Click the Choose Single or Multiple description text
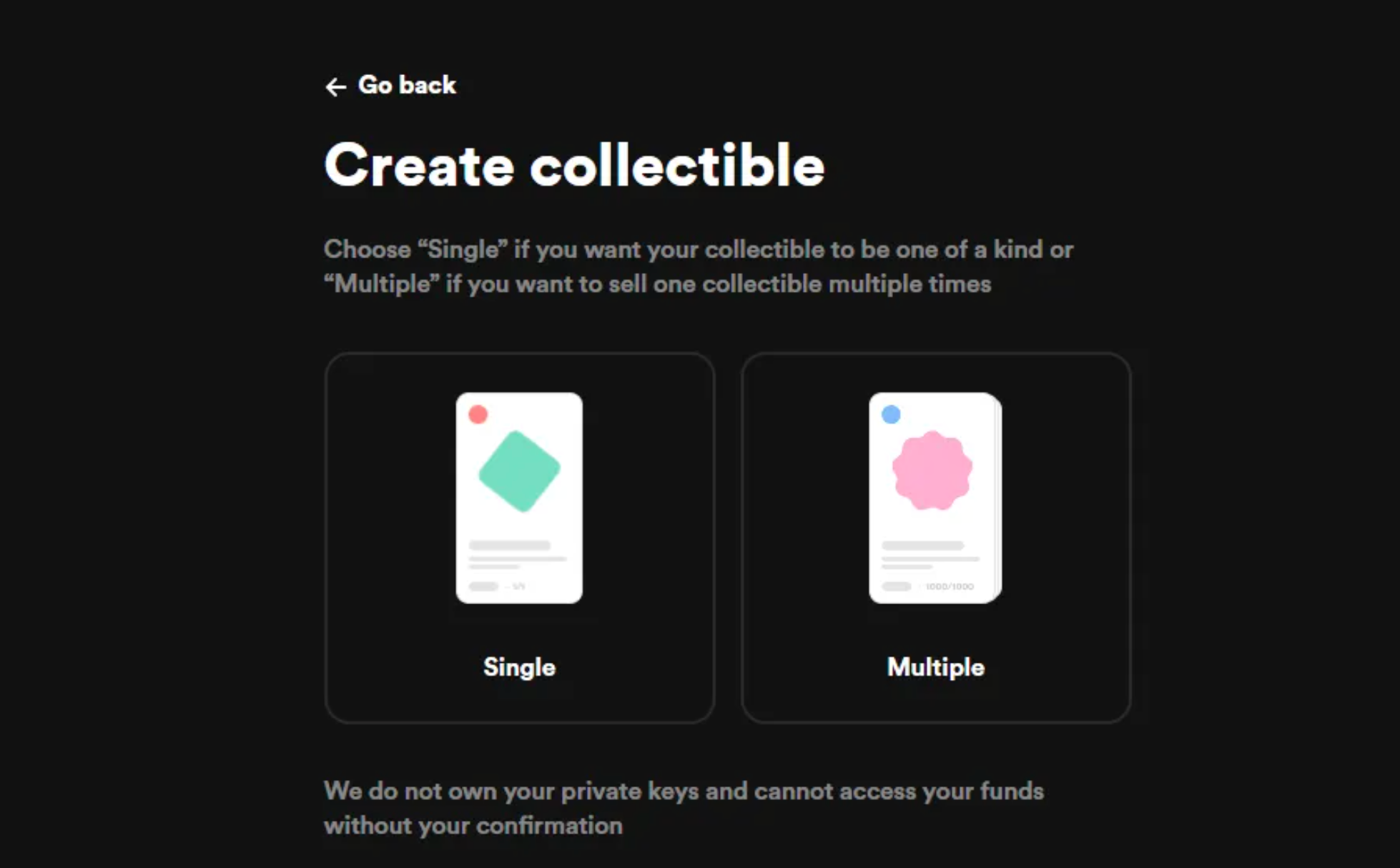Screen dimensions: 1400x868 pos(699,267)
